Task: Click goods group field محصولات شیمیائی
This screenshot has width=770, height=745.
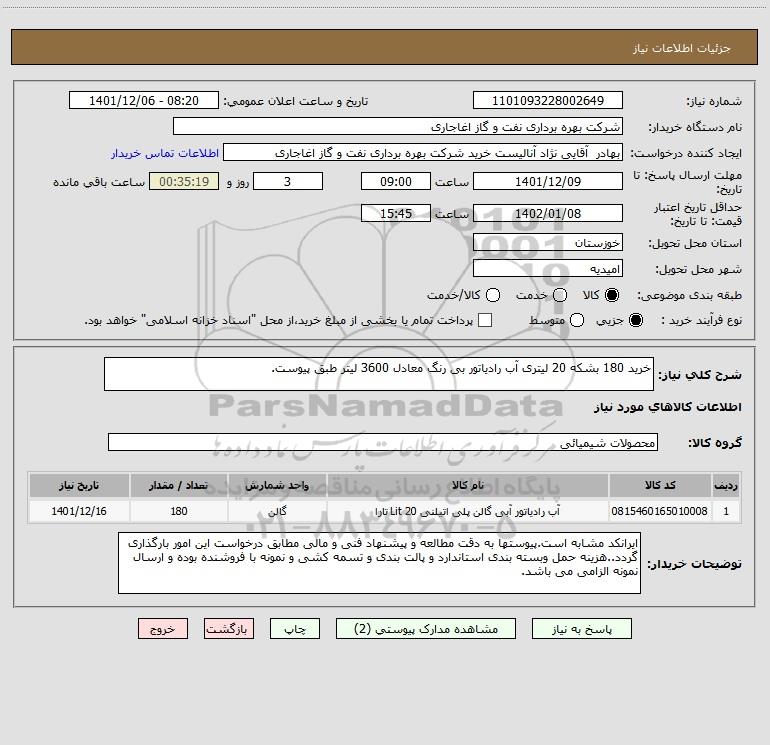Action: click(x=383, y=442)
